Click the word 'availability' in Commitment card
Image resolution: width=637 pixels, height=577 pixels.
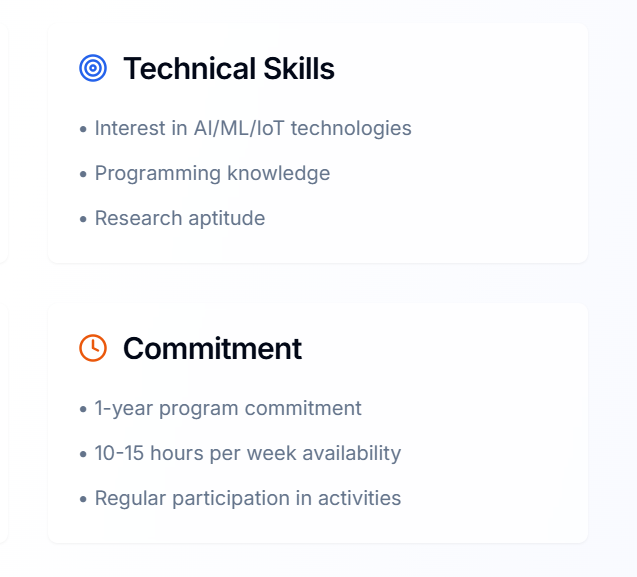(352, 453)
